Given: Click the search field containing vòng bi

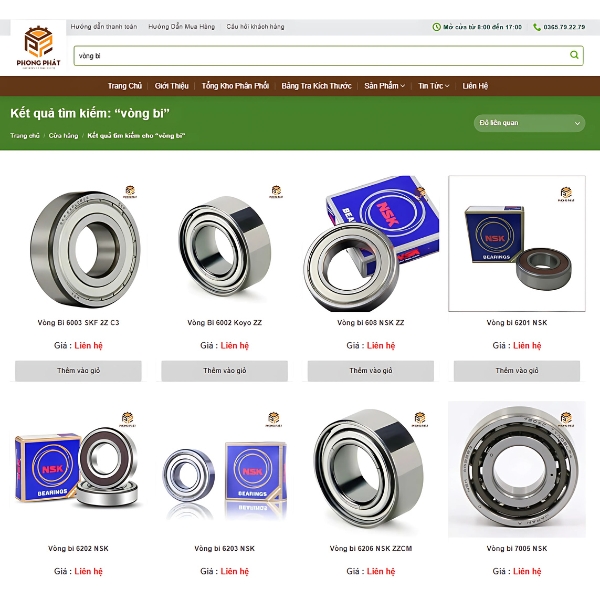Looking at the screenshot, I should (328, 55).
